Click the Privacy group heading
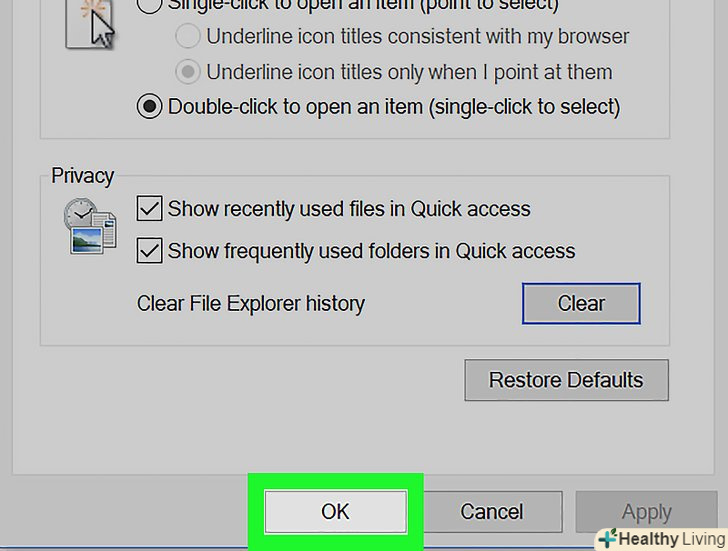Viewport: 728px width, 551px height. tap(83, 176)
